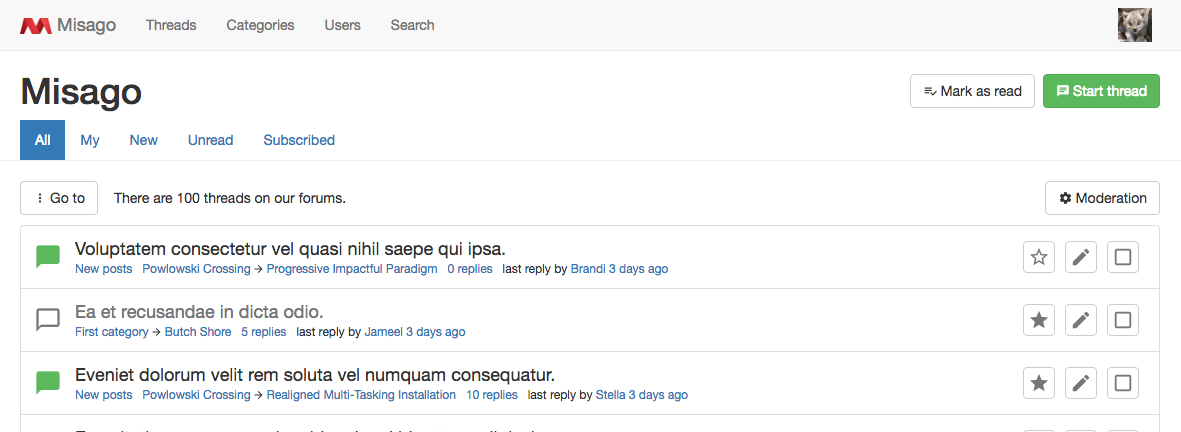Click pencil icon on Ea et recusandae thread
Viewport: 1181px width, 432px height.
coord(1080,320)
